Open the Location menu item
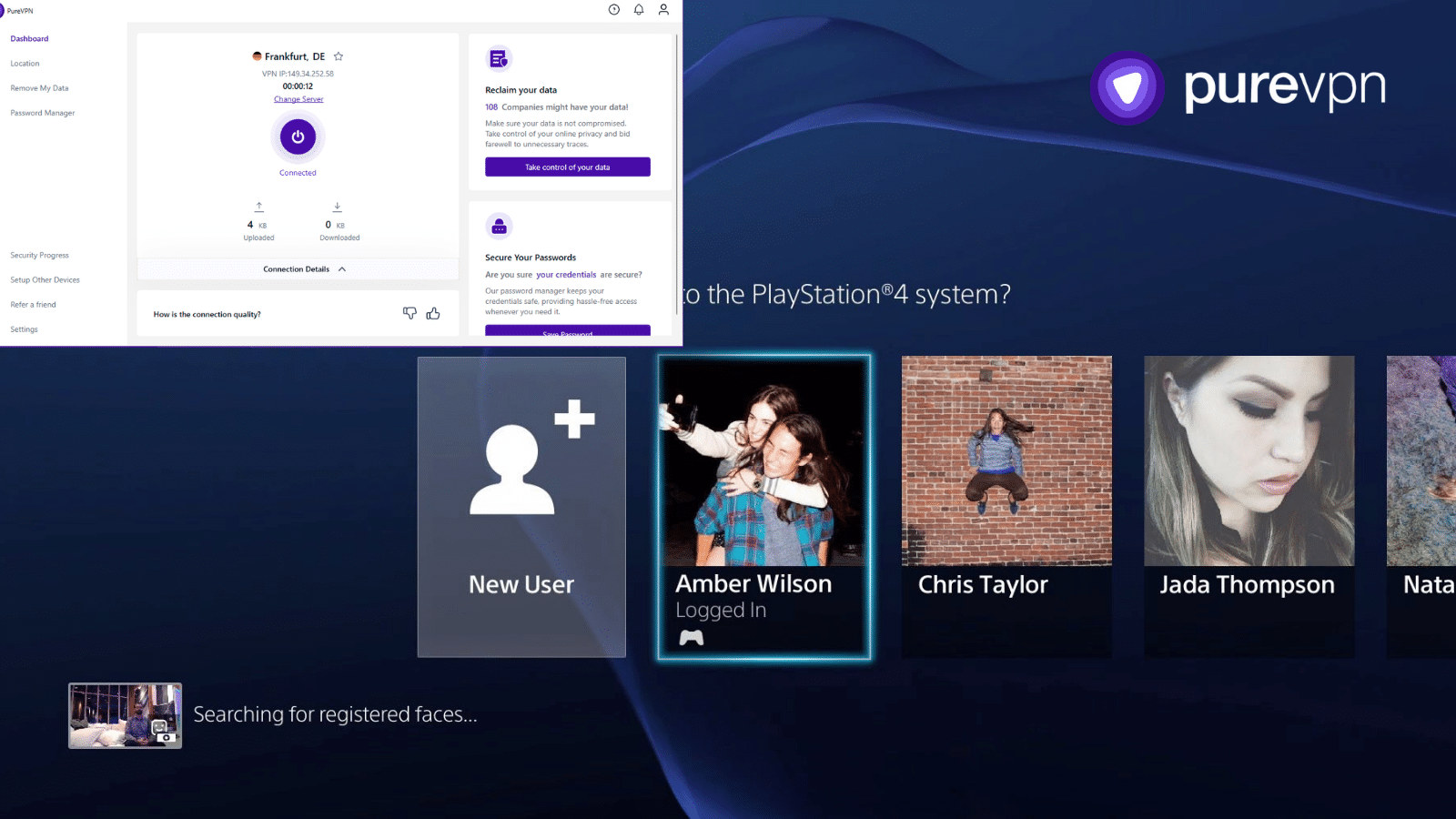The height and width of the screenshot is (819, 1456). pyautogui.click(x=25, y=64)
